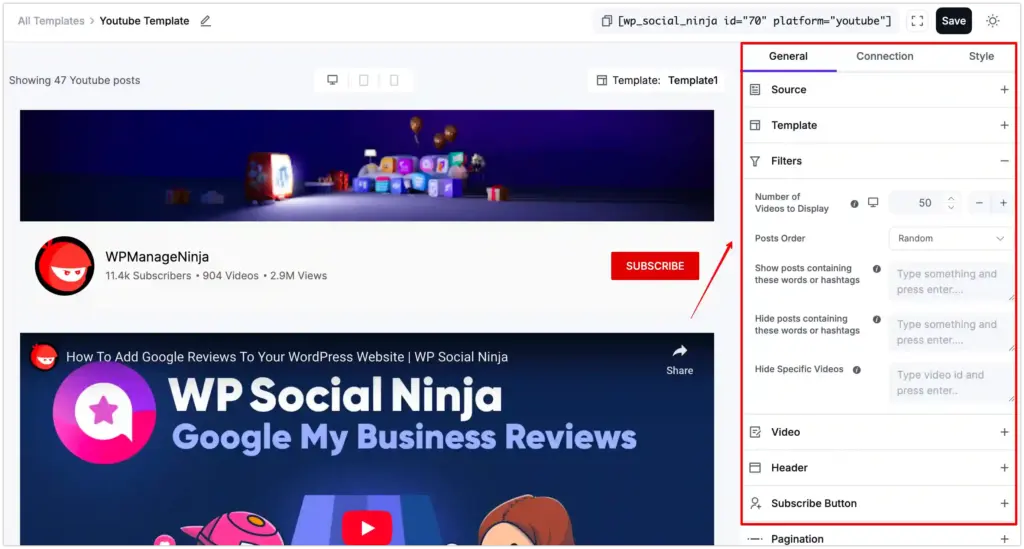This screenshot has width=1024, height=549.
Task: Click info icon next to Hide Specific Videos
Action: 856,370
